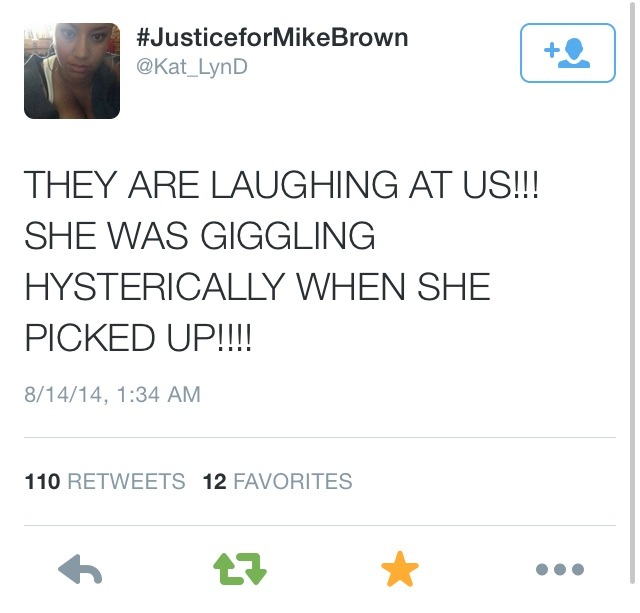Tap the line 'THEY ARE LAUGHING AT US!!!'
This screenshot has width=640, height=613.
pos(281,185)
